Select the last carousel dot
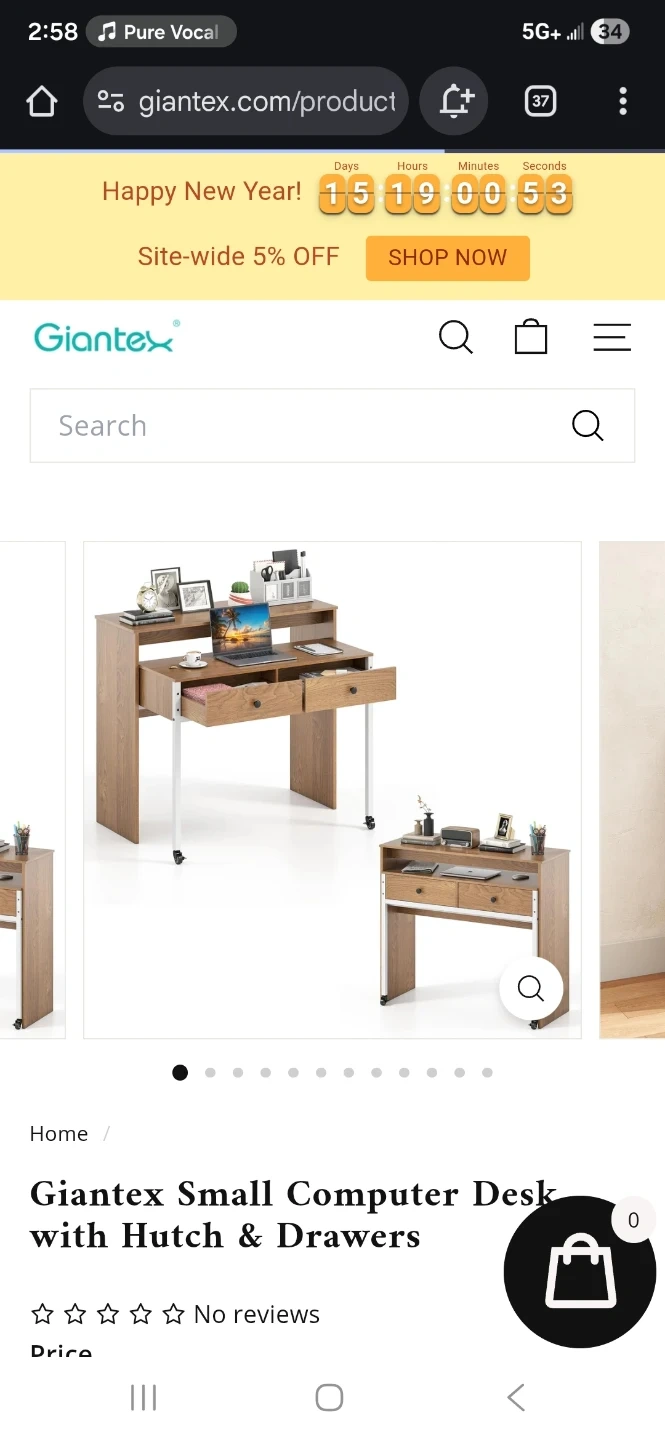The image size is (665, 1440). click(487, 1073)
